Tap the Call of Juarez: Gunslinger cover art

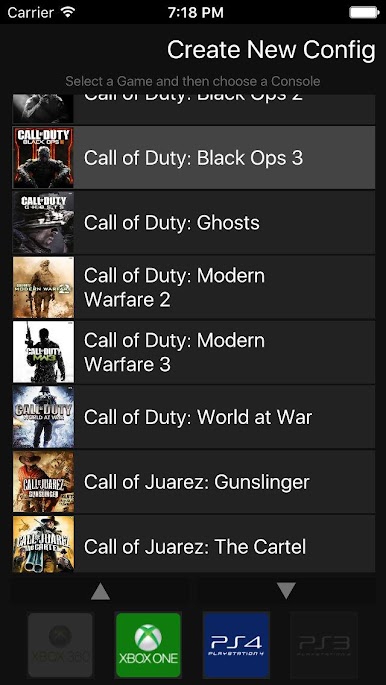pos(43,481)
